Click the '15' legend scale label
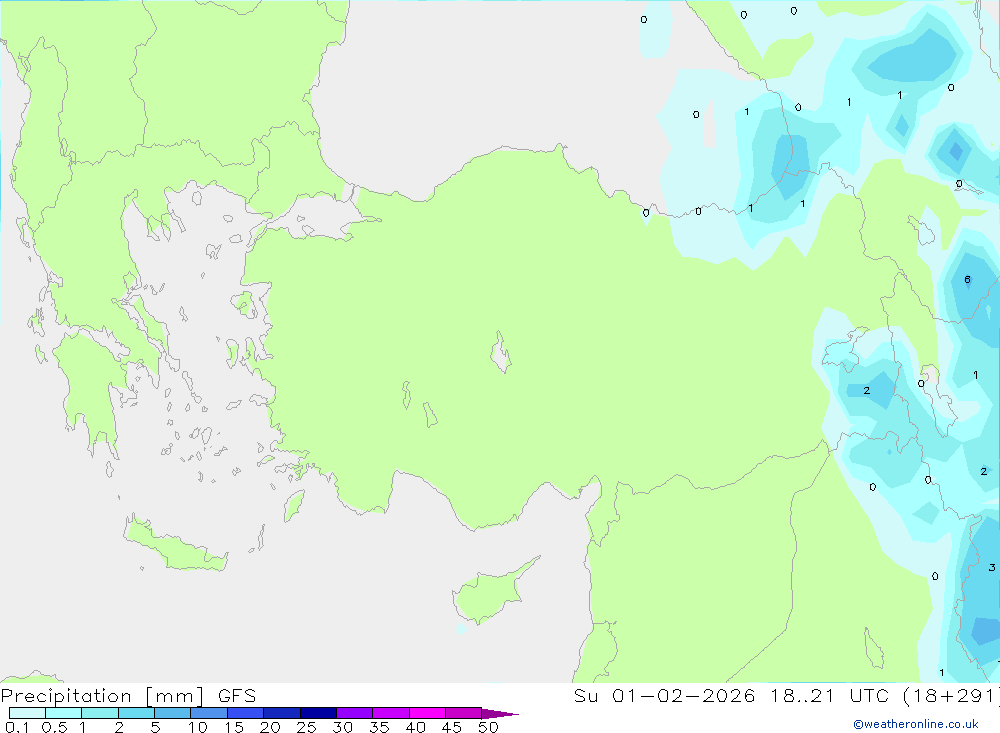Image resolution: width=1000 pixels, height=733 pixels. point(234,727)
